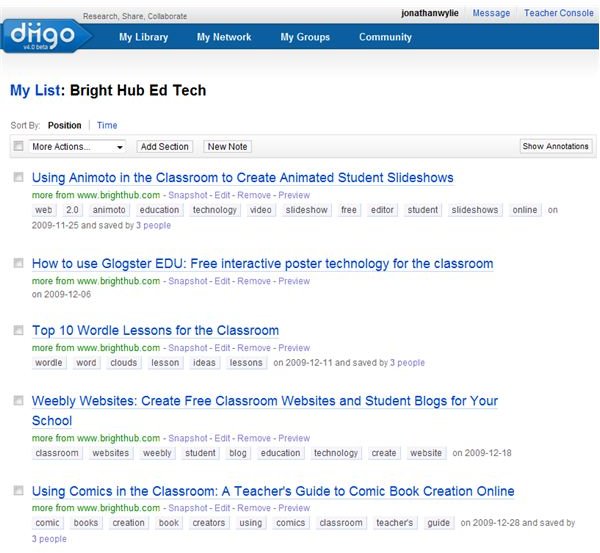
Task: Click 3 people under the Animoto article
Action: pyautogui.click(x=153, y=225)
